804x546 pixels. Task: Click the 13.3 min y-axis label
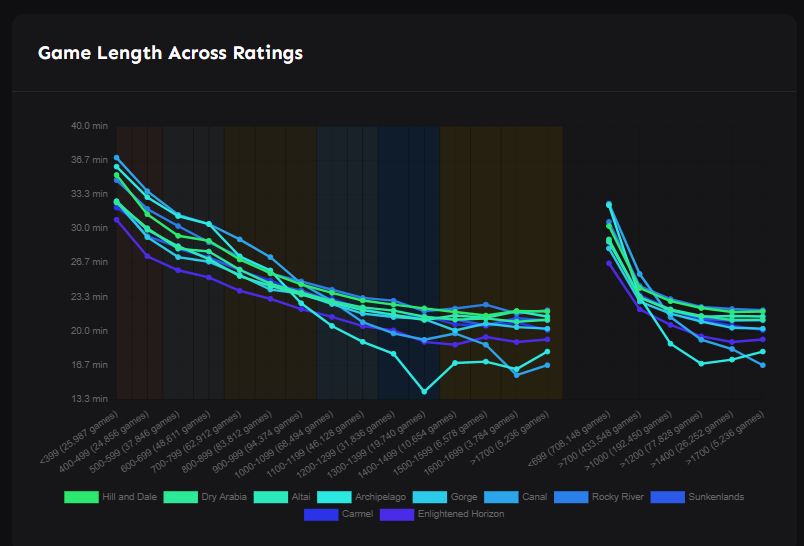(x=88, y=399)
